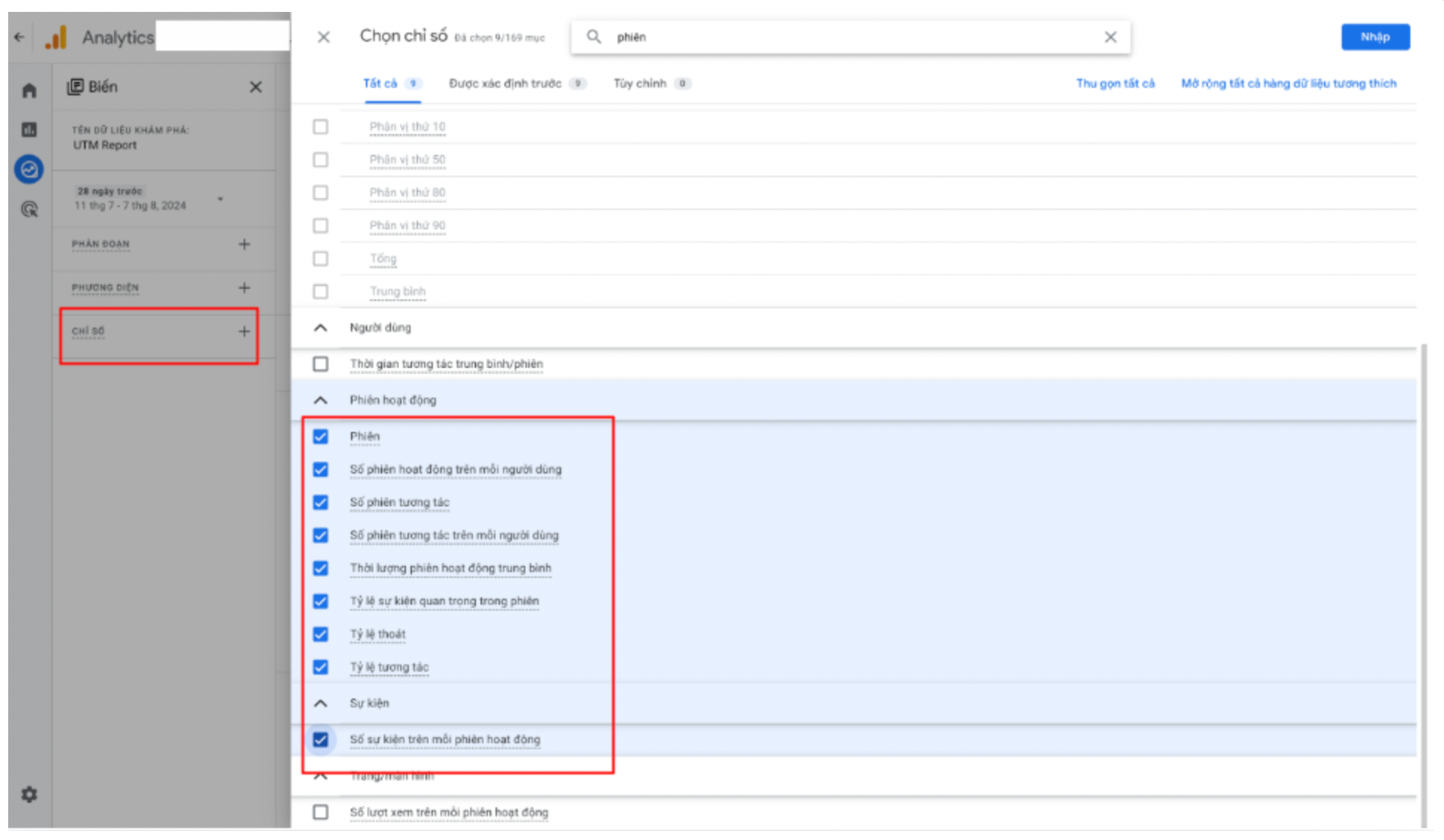Image resolution: width=1444 pixels, height=840 pixels.
Task: Click Thu gọn tất cả link
Action: 1115,83
